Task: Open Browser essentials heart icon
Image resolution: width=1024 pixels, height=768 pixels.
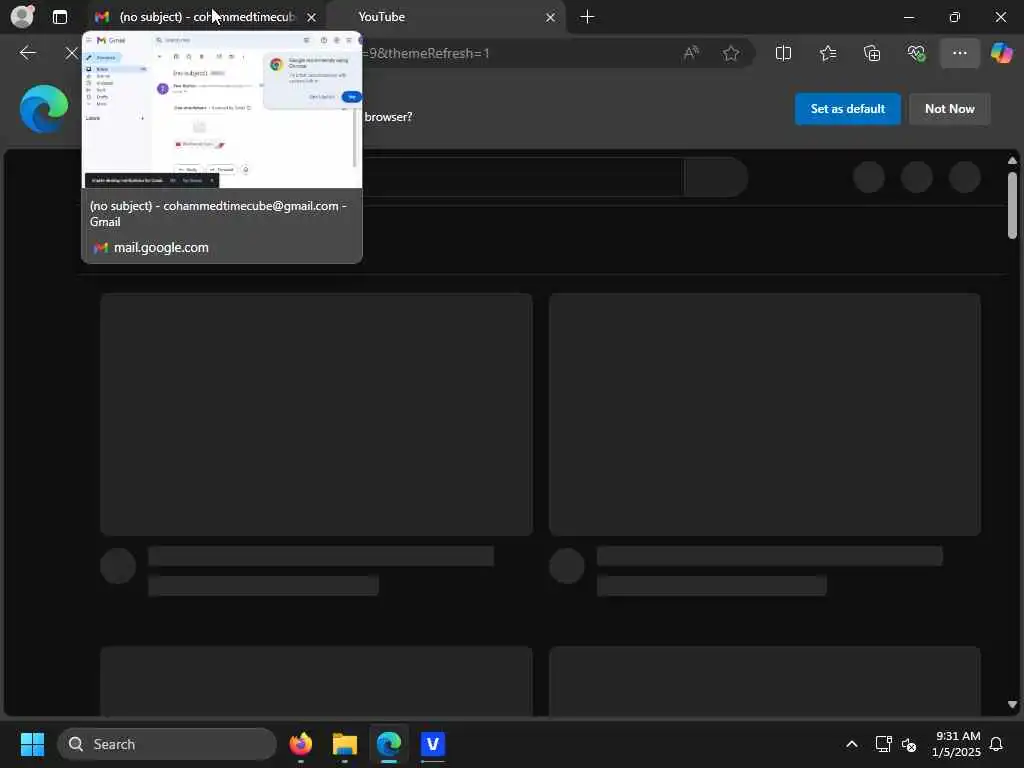Action: 916,53
